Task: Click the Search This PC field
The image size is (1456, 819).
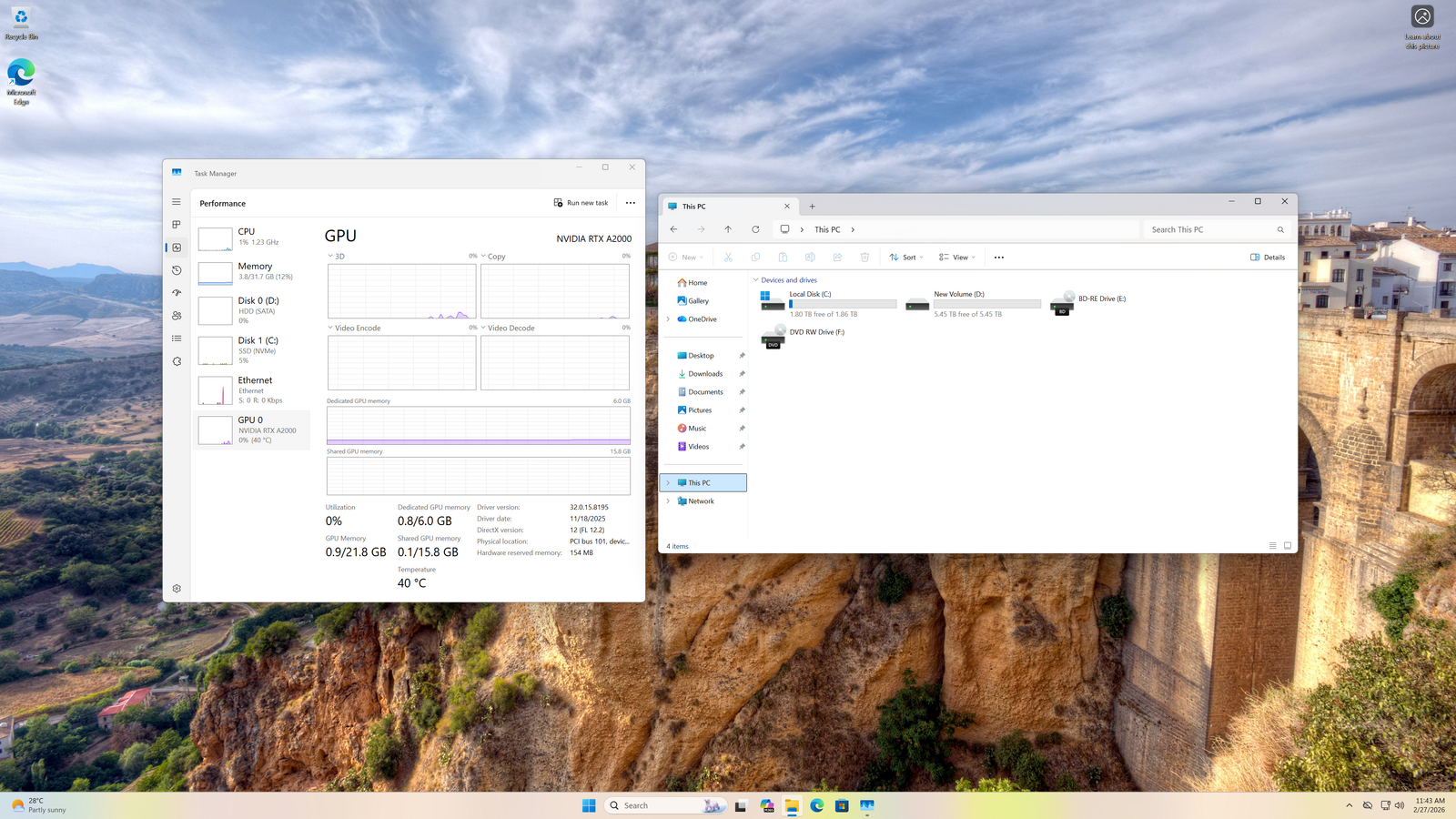Action: click(x=1210, y=229)
